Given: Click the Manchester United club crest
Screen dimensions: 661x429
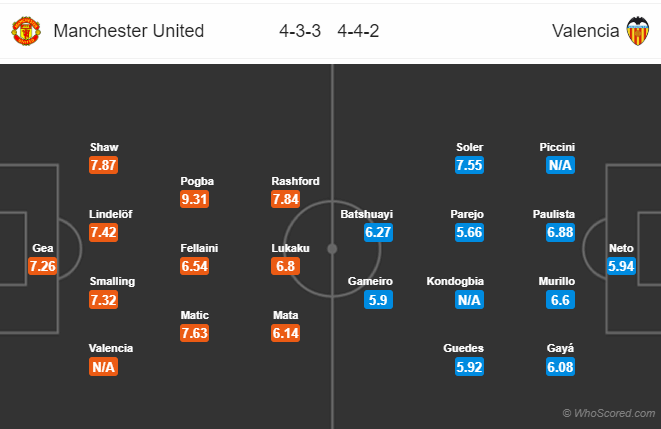Looking at the screenshot, I should pyautogui.click(x=25, y=31).
